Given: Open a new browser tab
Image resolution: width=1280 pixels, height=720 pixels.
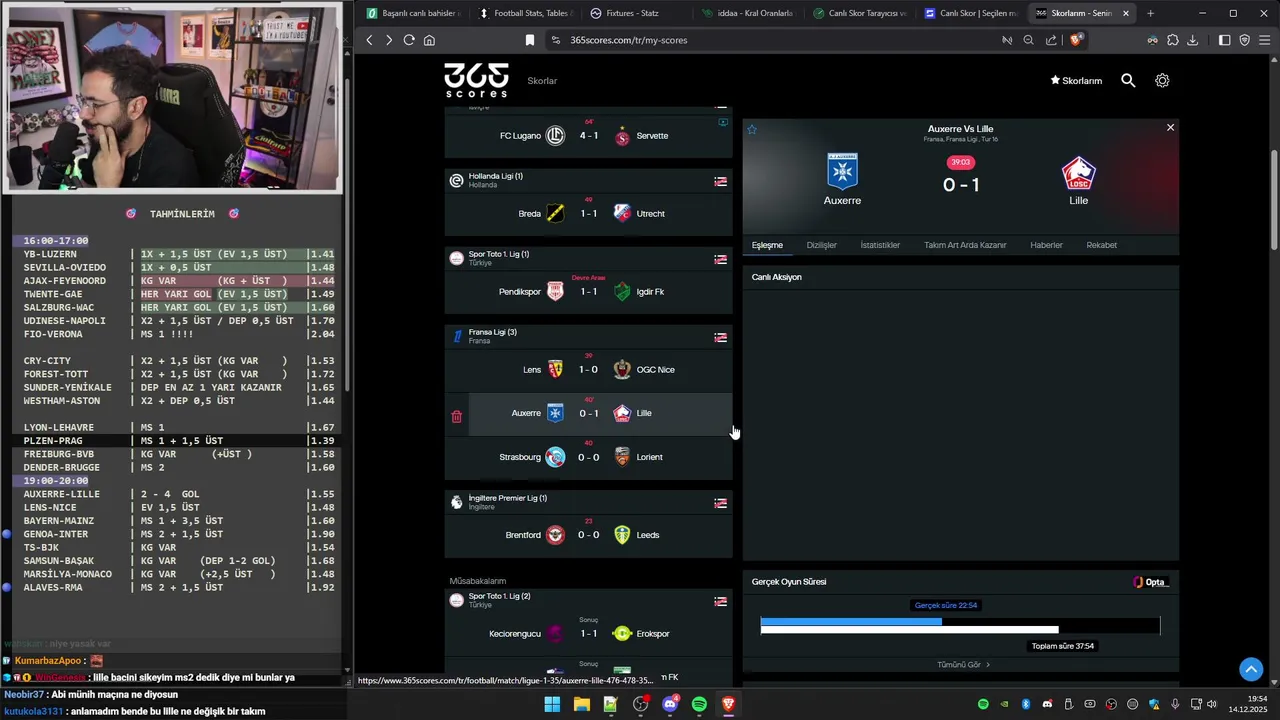Looking at the screenshot, I should [1150, 13].
